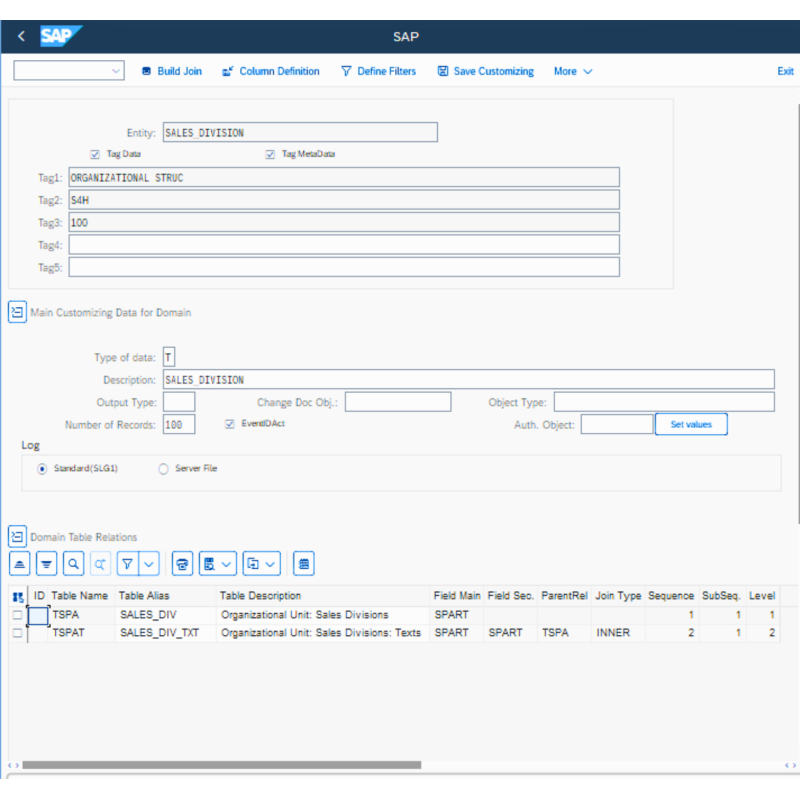Collapse the Main Customizing Data section icon

(17, 312)
